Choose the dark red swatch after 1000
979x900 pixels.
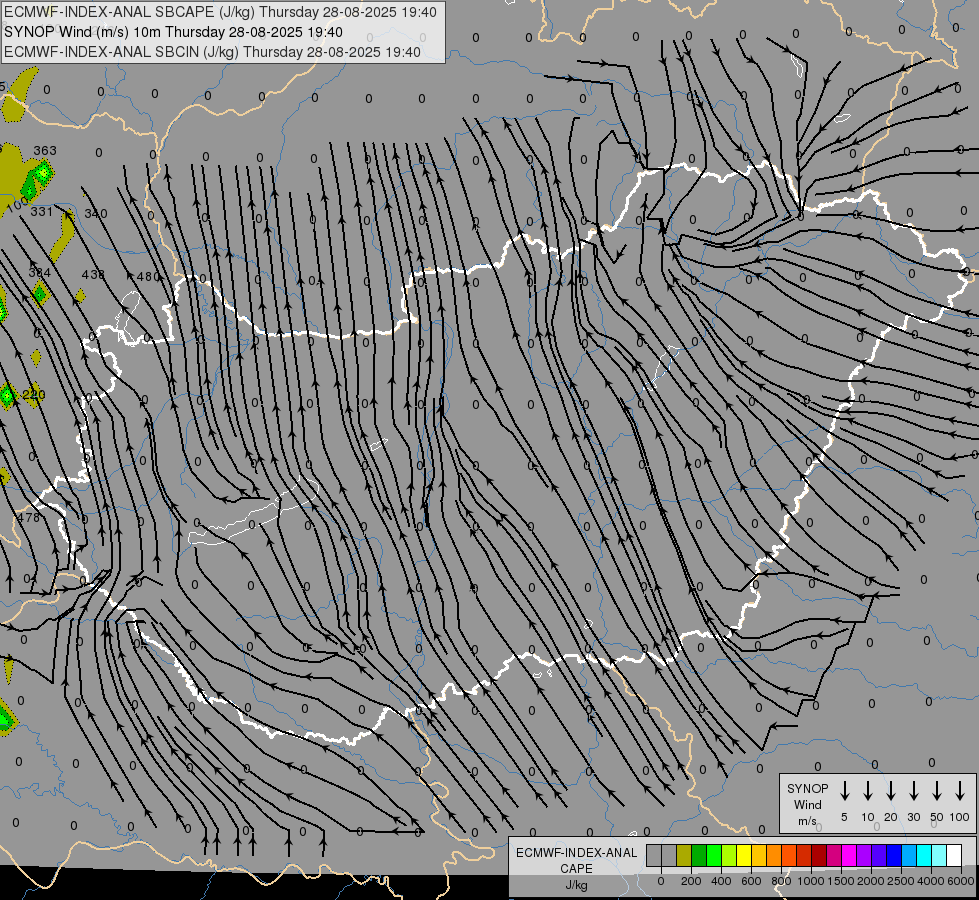(x=819, y=855)
